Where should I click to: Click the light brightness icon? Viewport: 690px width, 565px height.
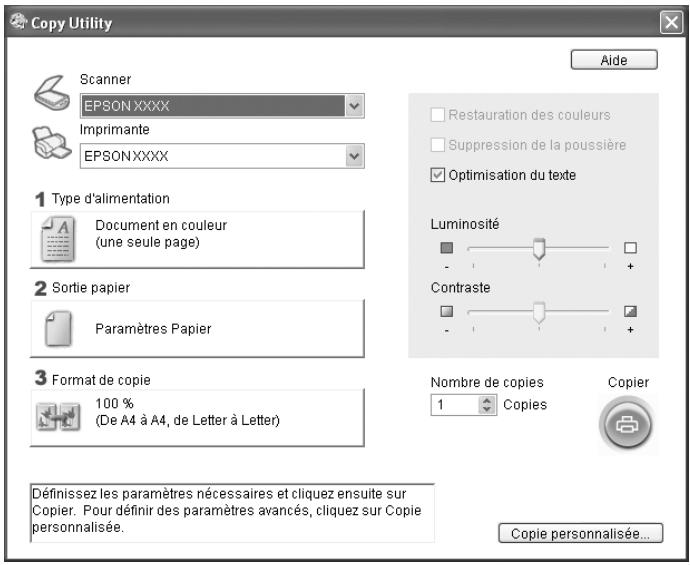pos(630,248)
